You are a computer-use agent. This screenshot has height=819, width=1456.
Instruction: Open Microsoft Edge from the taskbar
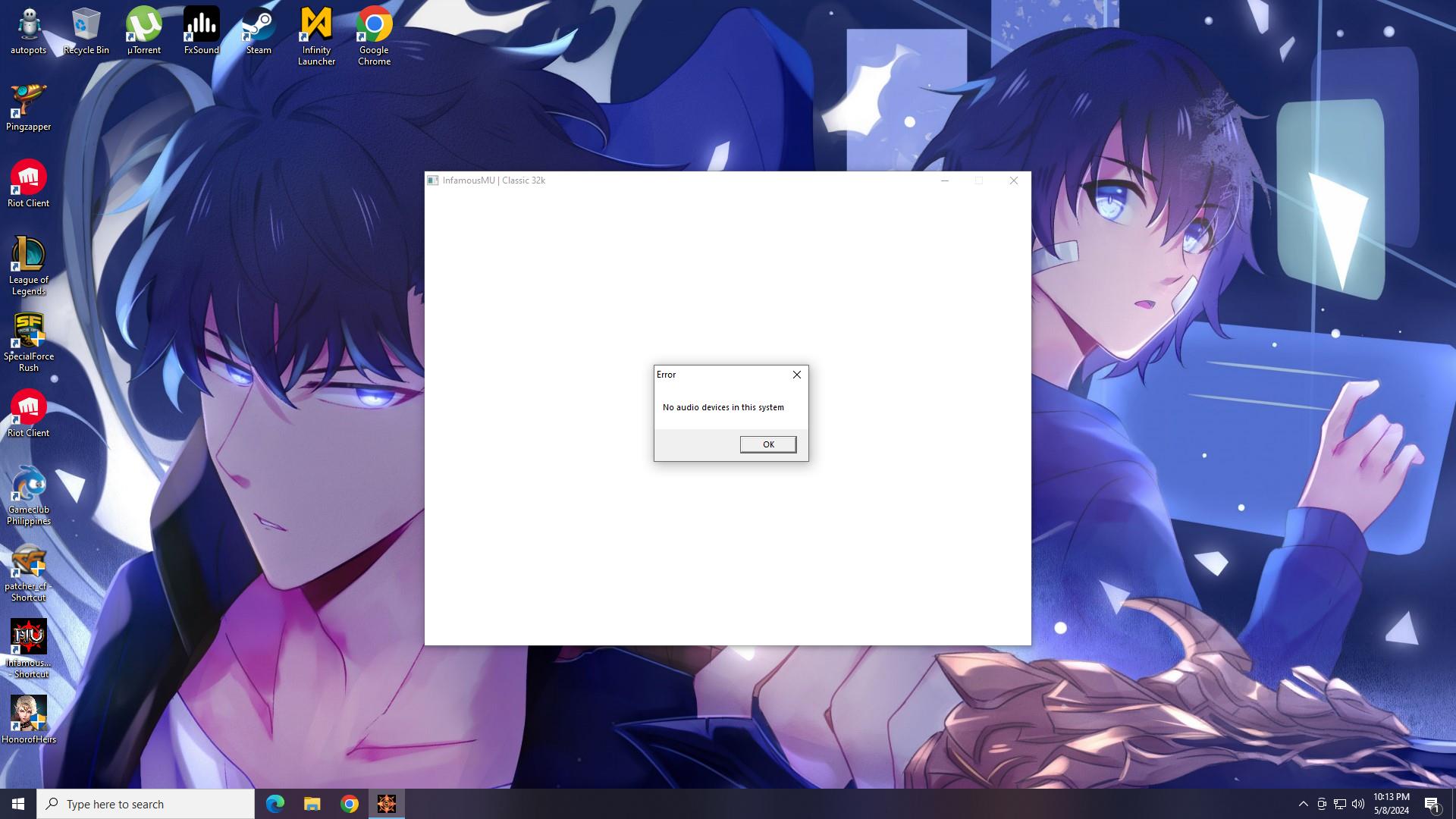coord(275,804)
